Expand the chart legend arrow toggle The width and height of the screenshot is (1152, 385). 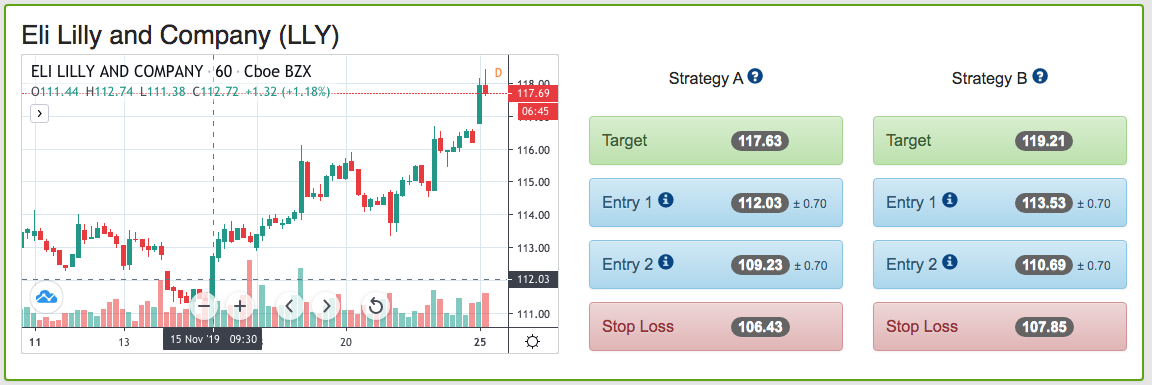point(40,113)
